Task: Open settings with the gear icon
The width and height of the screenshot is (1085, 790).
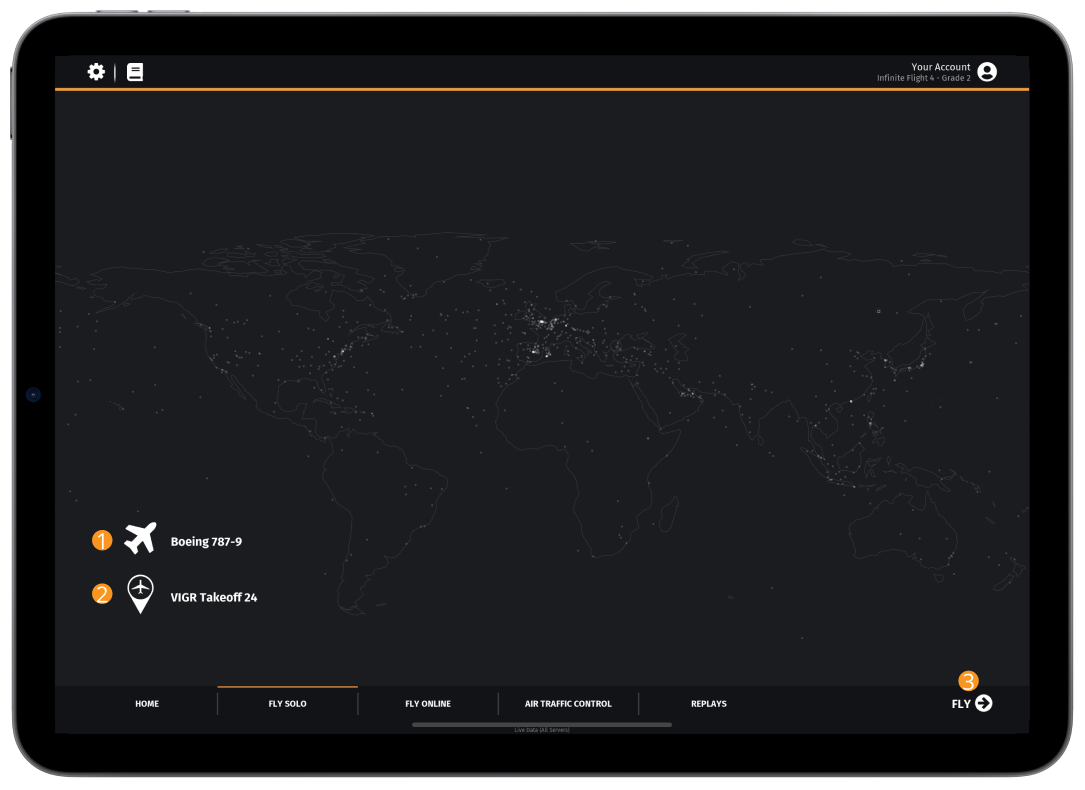Action: point(96,72)
